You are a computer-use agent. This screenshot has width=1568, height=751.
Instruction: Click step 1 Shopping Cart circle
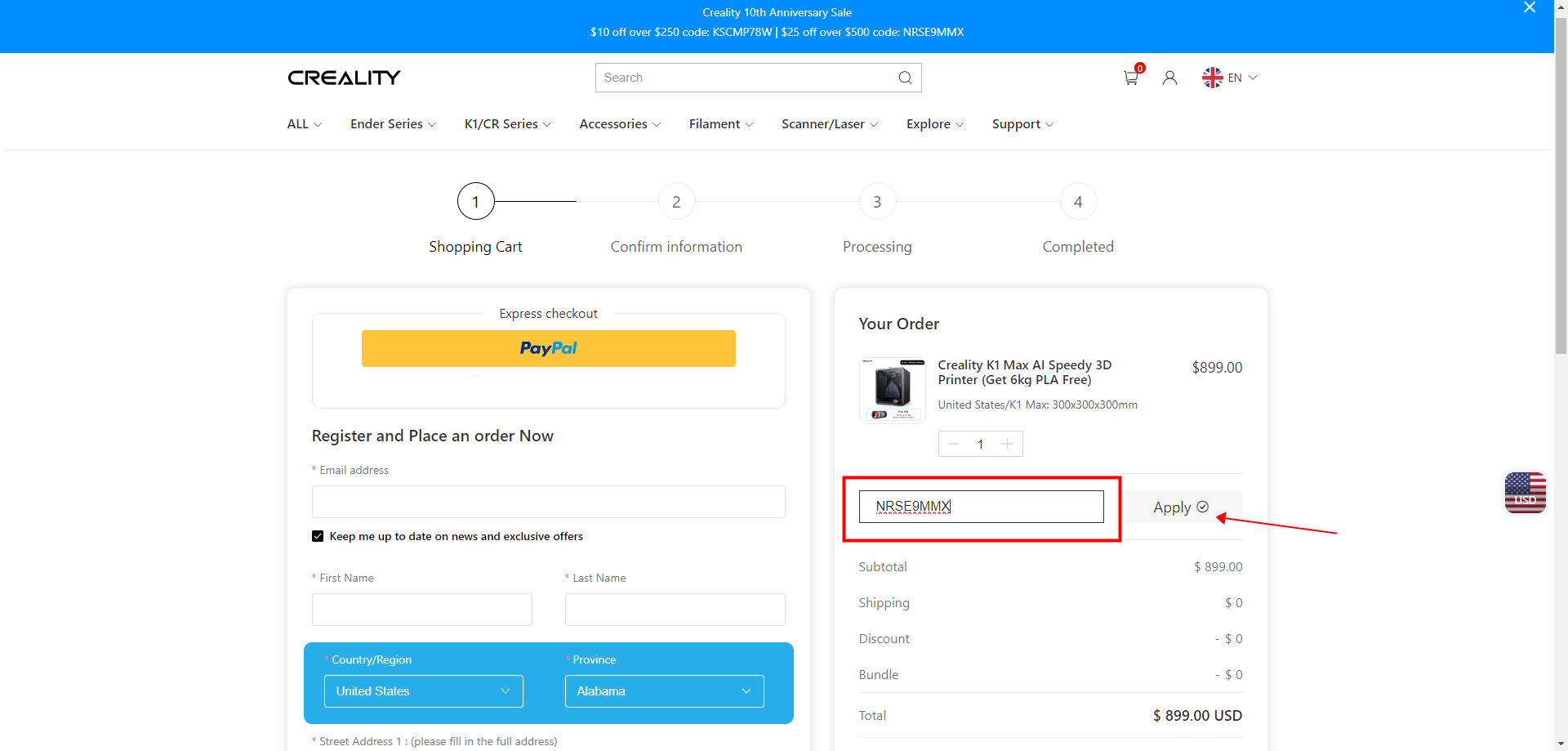coord(476,201)
